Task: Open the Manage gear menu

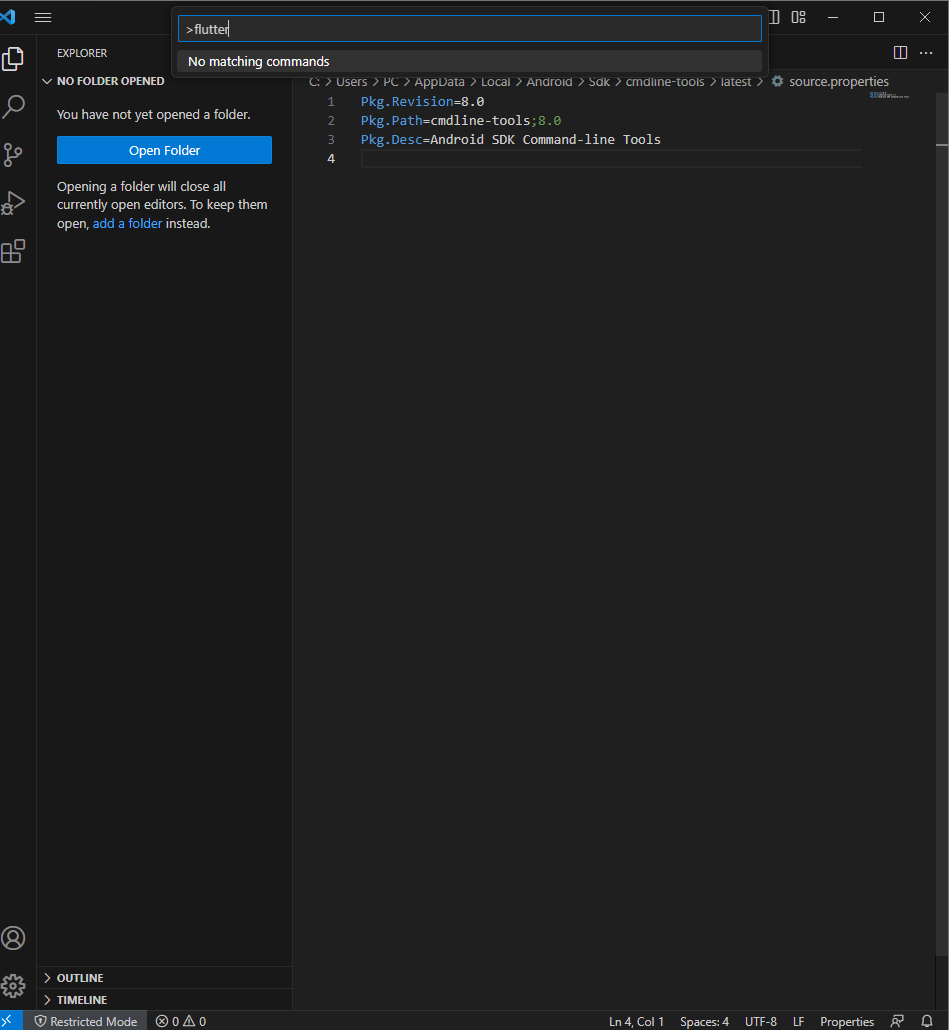Action: pos(13,985)
